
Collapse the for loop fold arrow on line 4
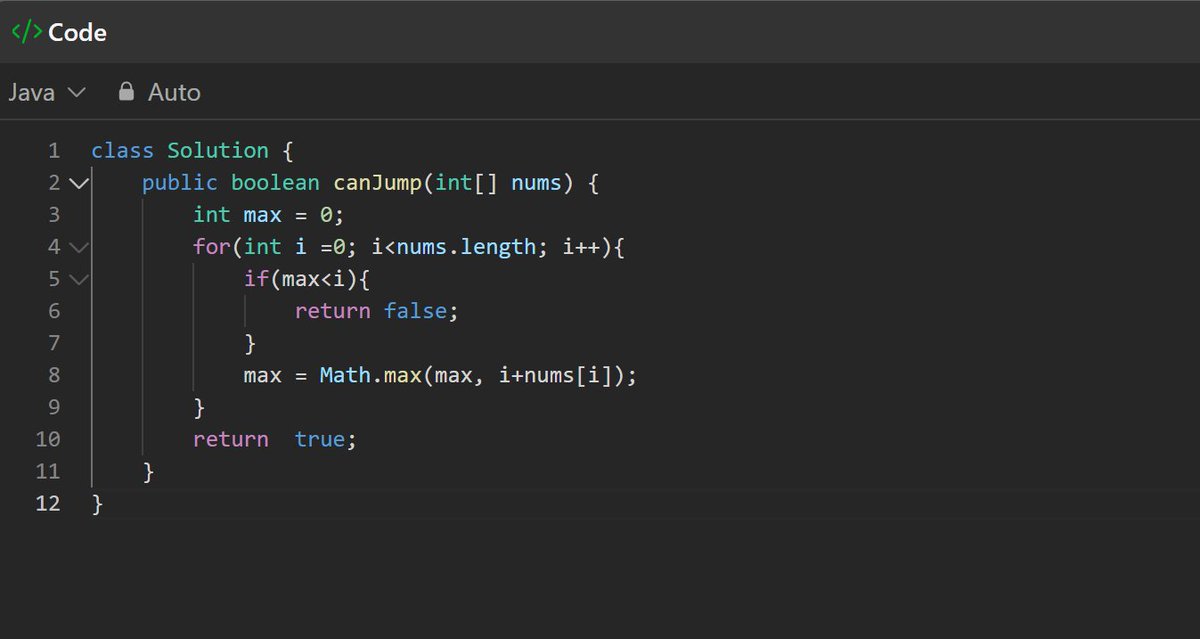click(79, 247)
